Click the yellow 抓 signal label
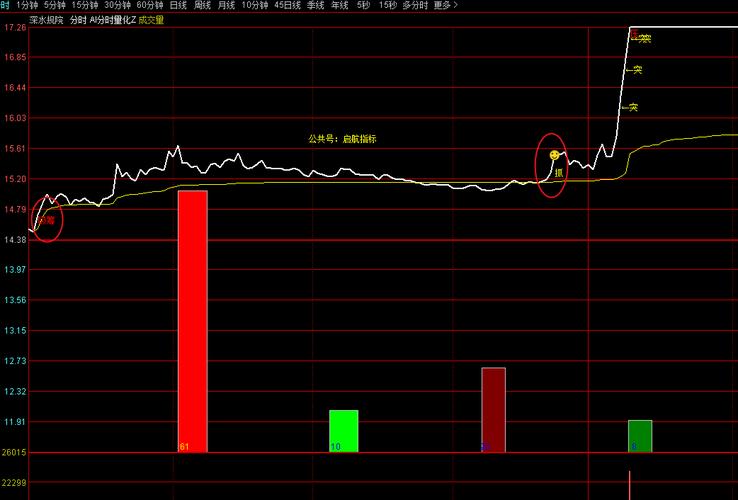 pyautogui.click(x=559, y=173)
